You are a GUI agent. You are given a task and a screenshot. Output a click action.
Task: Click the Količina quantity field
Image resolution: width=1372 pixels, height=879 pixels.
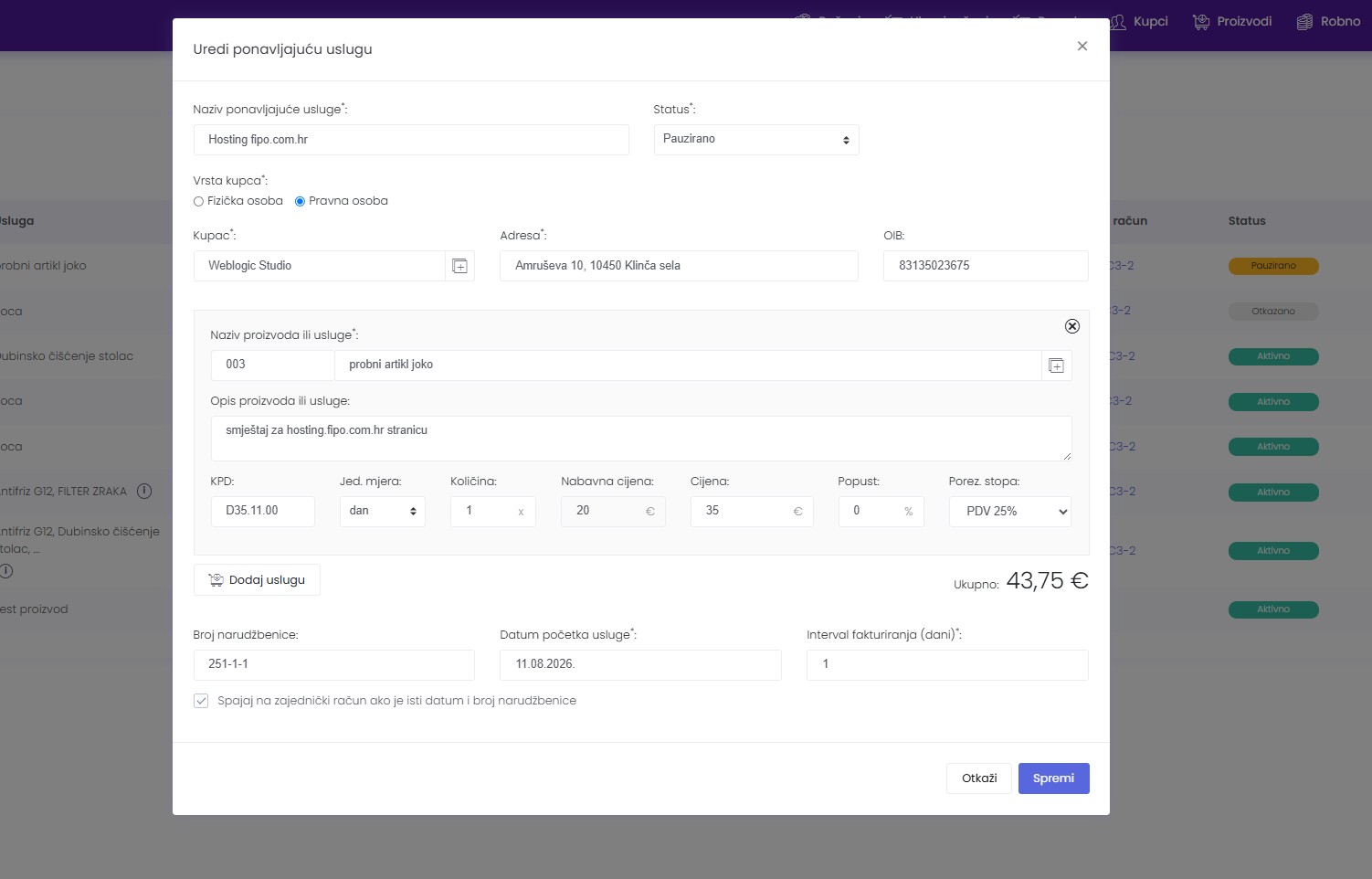493,511
